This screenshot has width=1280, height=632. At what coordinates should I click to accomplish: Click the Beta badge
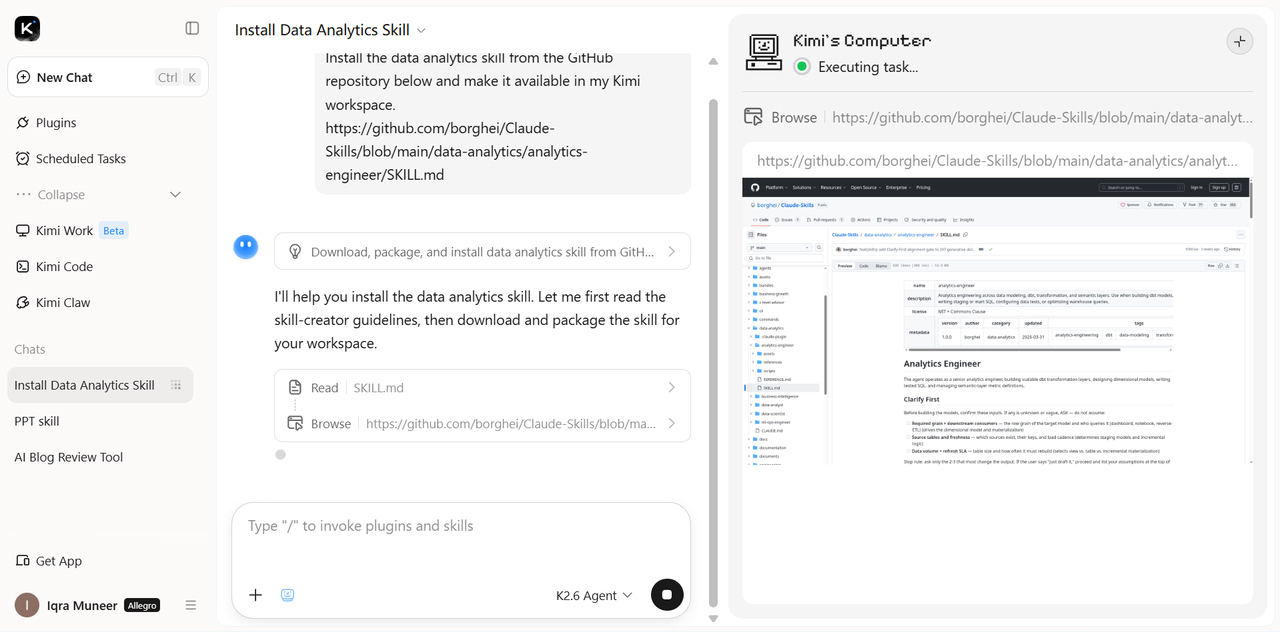point(114,231)
